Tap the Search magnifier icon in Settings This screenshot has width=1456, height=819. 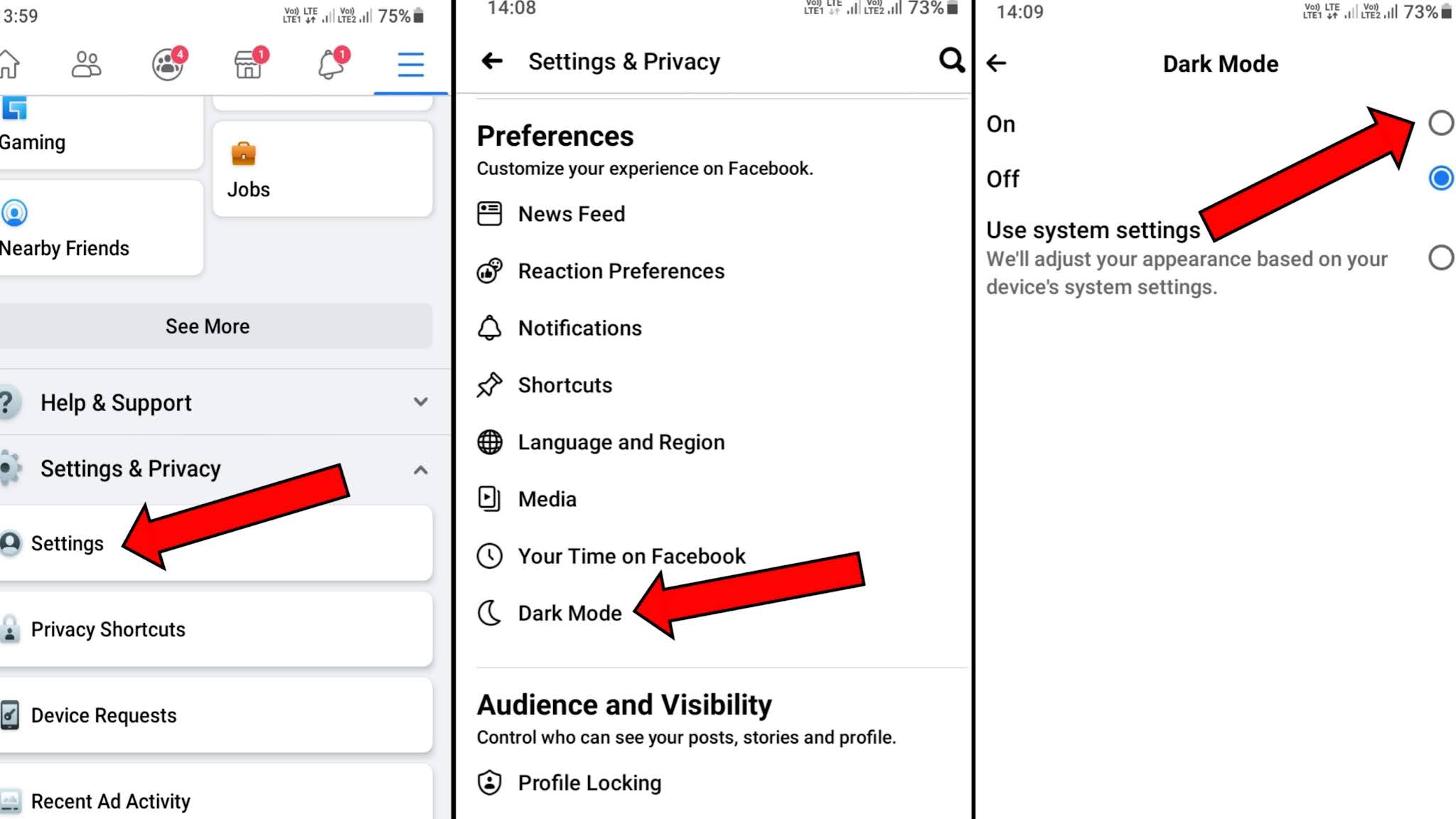[x=950, y=60]
